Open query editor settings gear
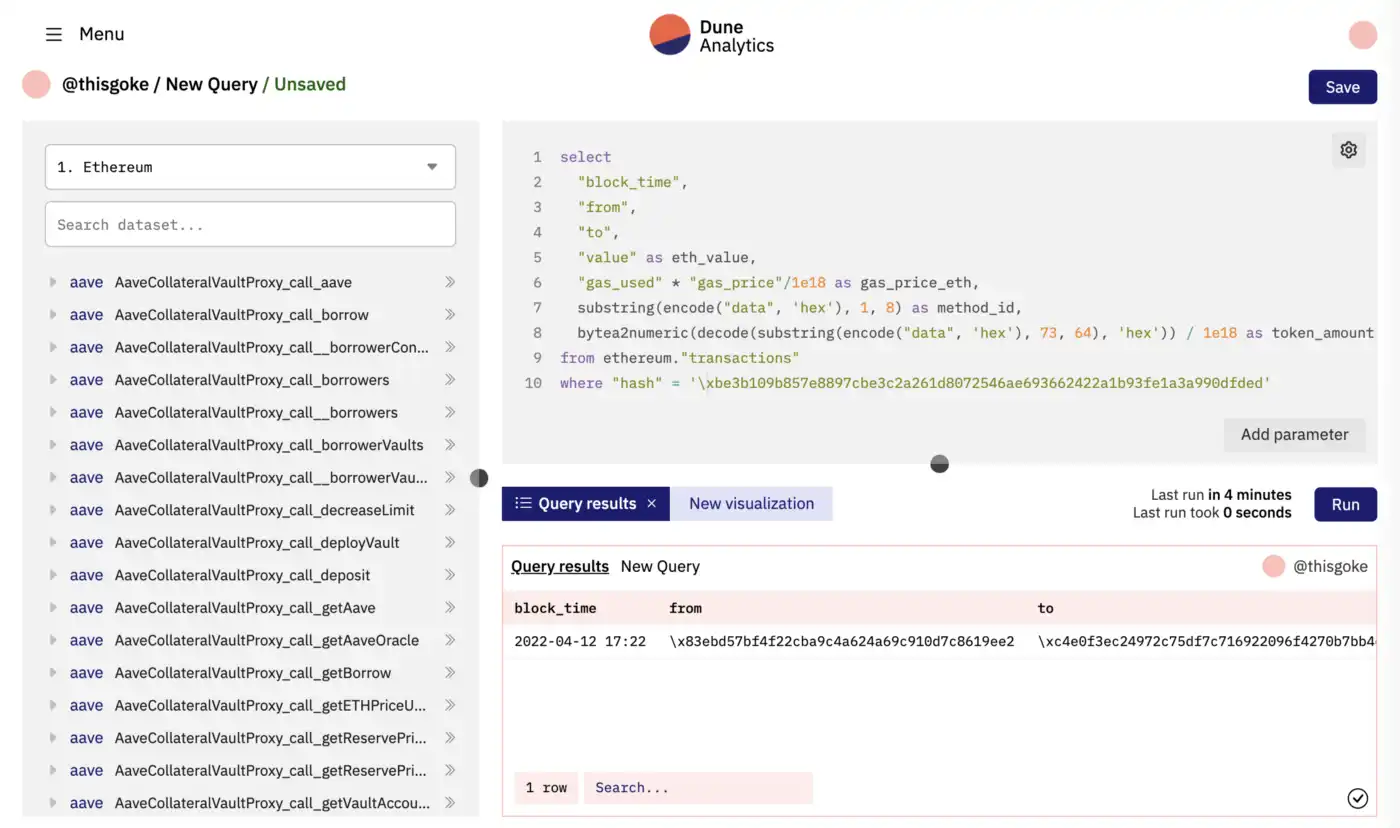 1349,150
